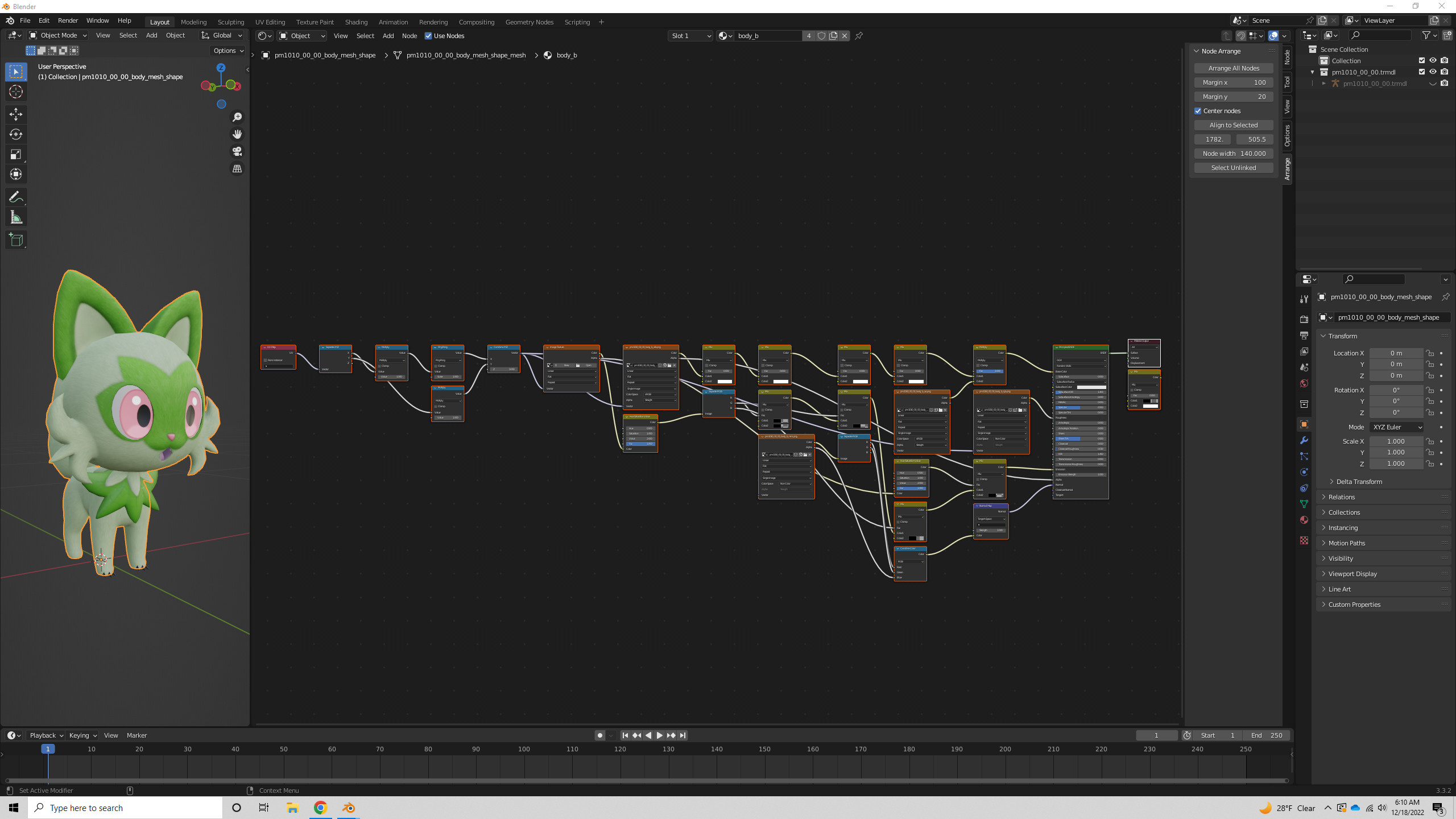Hide pm1010_00_00.trmdl collection with eye icon
The height and width of the screenshot is (819, 1456).
point(1433,72)
